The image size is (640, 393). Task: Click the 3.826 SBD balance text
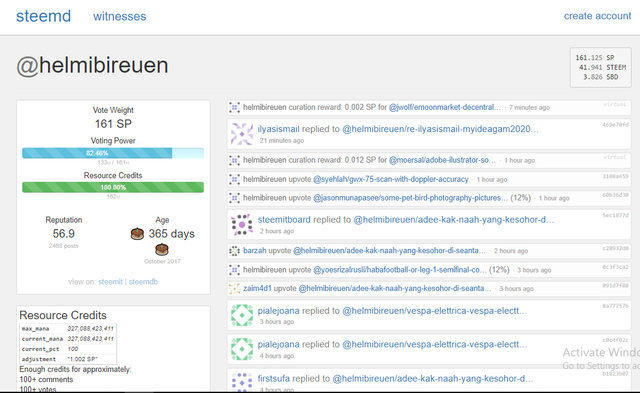click(x=600, y=77)
